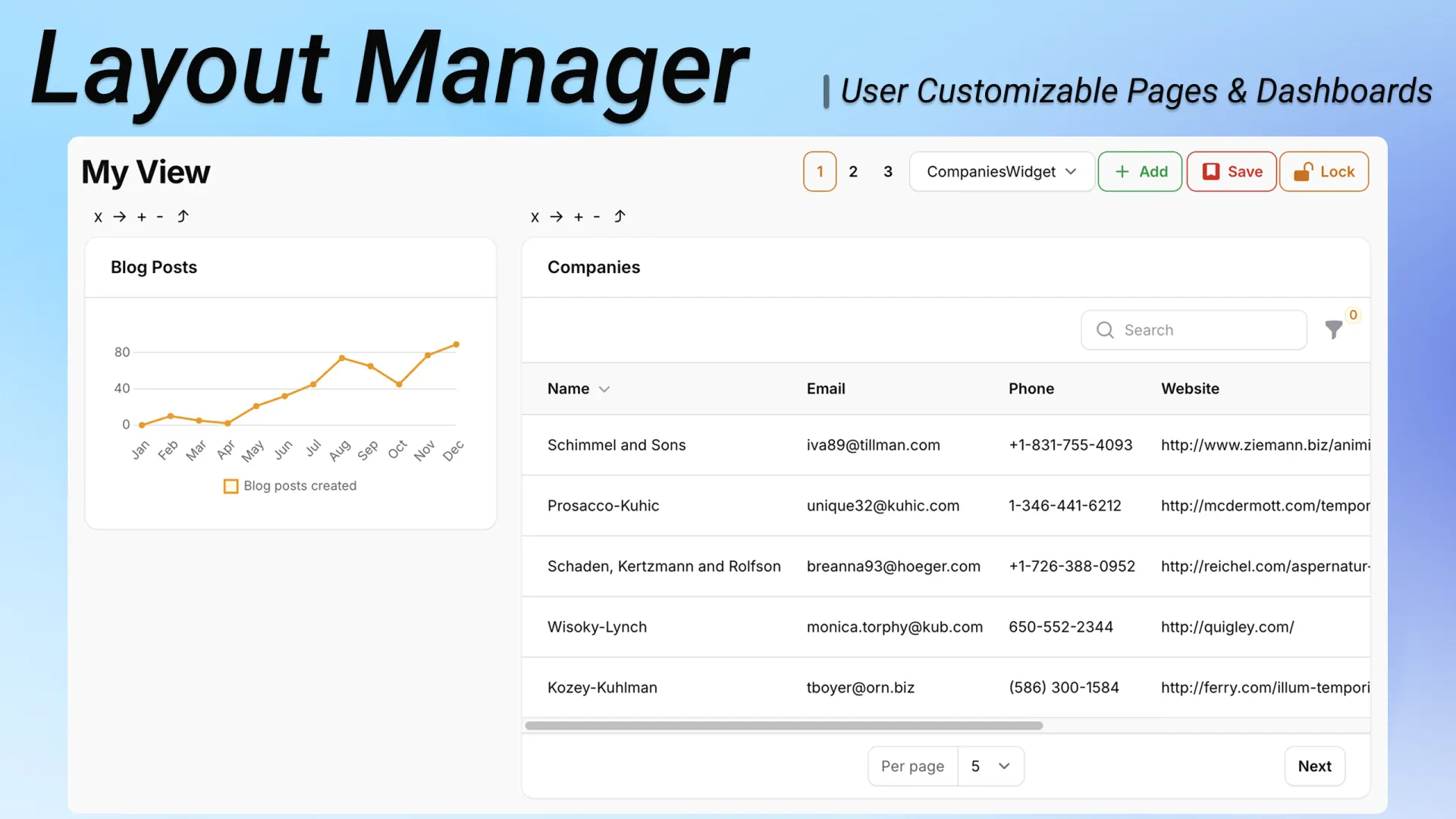Click the search magnifier icon
The image size is (1456, 819).
coord(1105,330)
